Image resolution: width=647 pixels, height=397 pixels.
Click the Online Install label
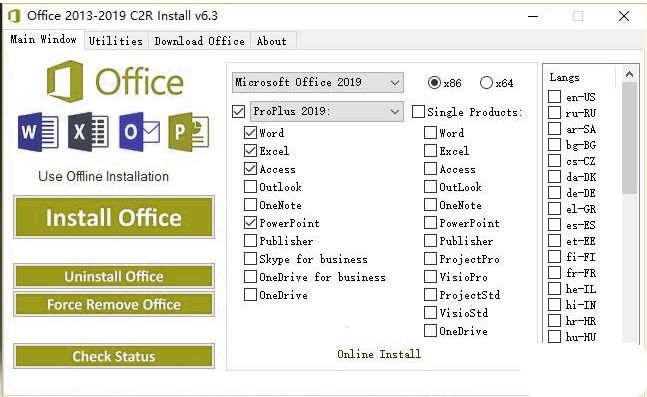[379, 354]
